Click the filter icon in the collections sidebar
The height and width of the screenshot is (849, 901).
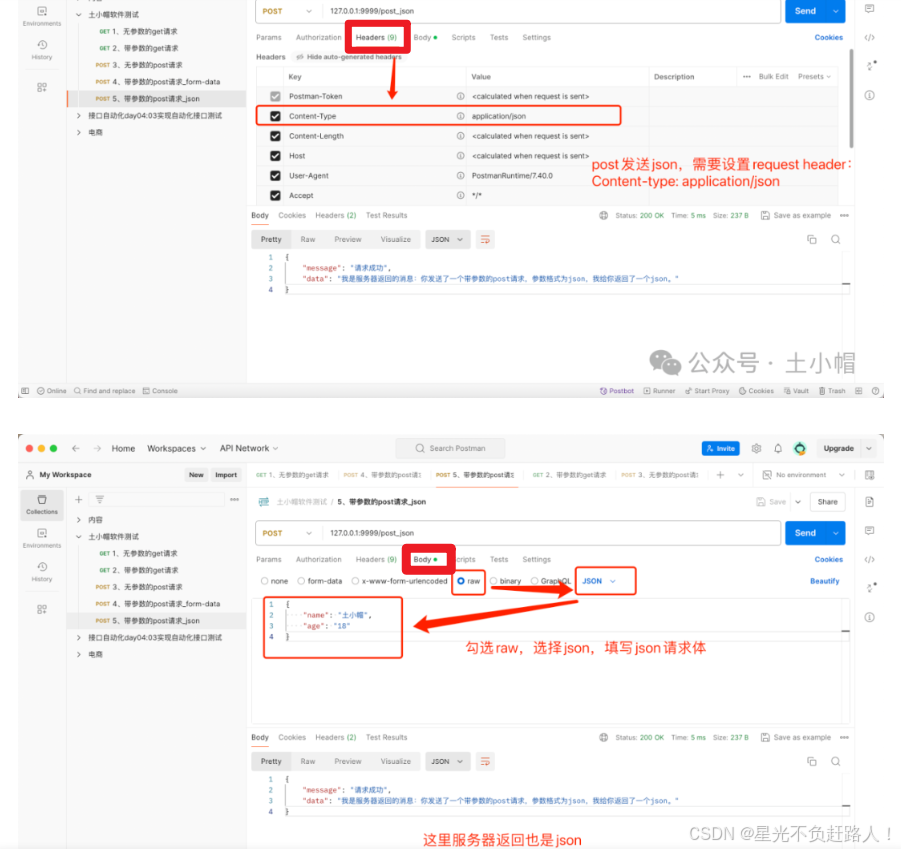click(99, 500)
